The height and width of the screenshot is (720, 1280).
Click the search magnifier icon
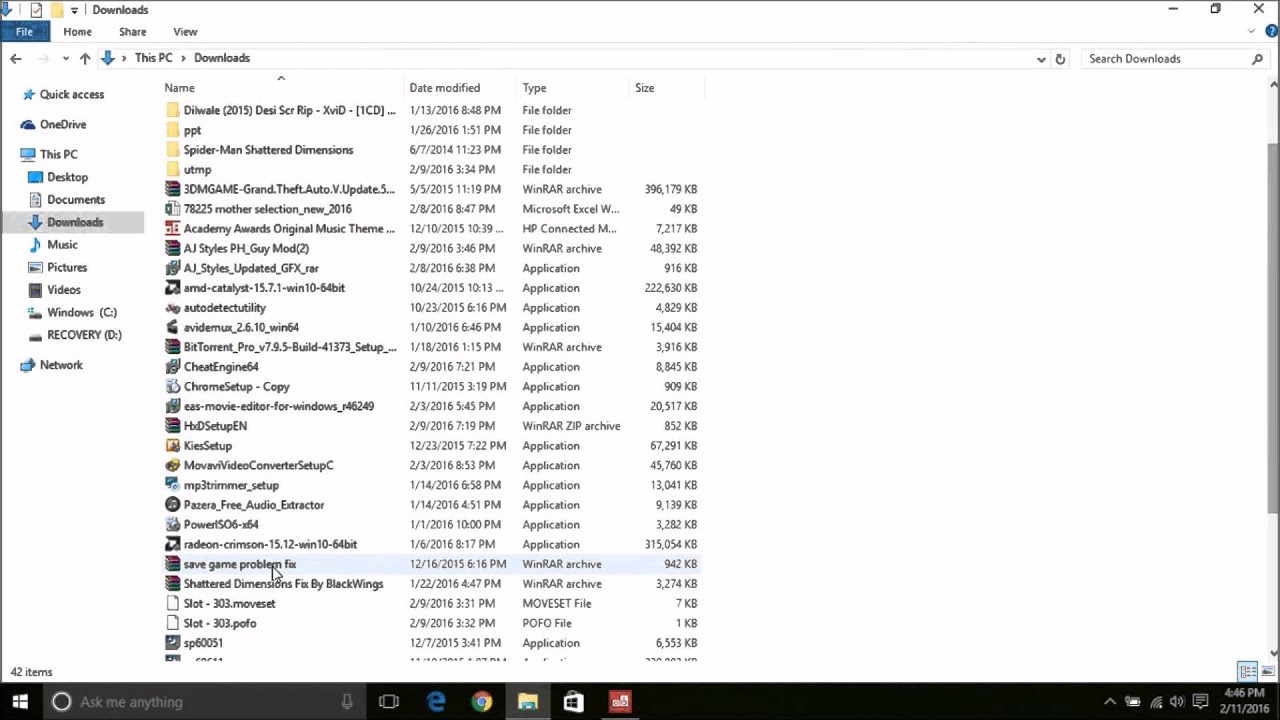pyautogui.click(x=1258, y=59)
